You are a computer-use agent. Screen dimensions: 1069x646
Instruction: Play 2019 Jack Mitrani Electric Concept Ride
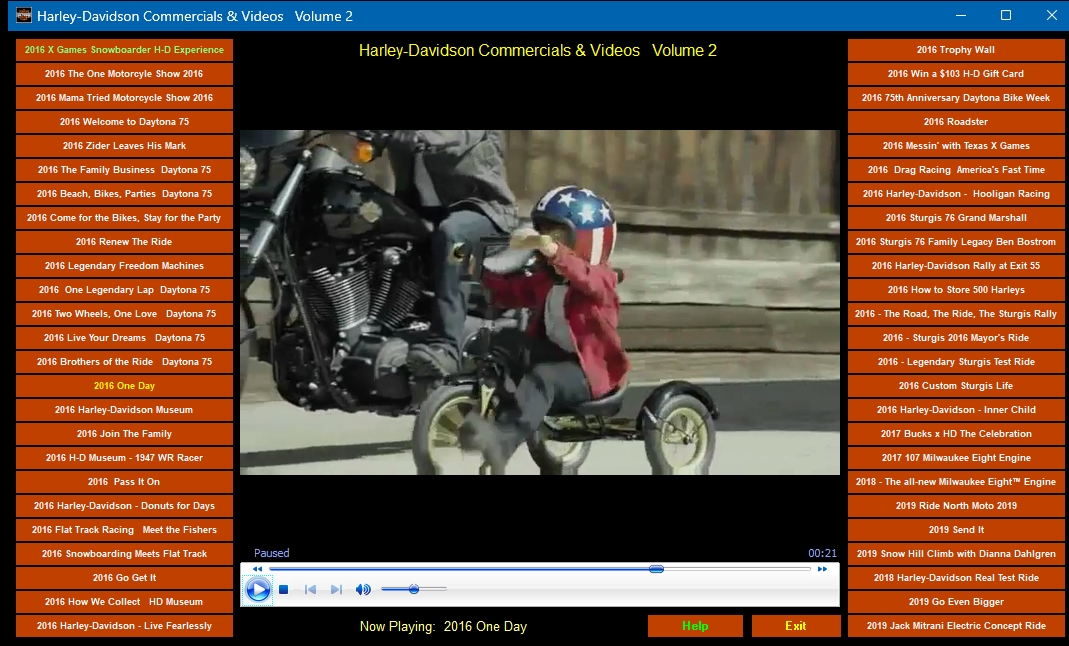point(956,626)
